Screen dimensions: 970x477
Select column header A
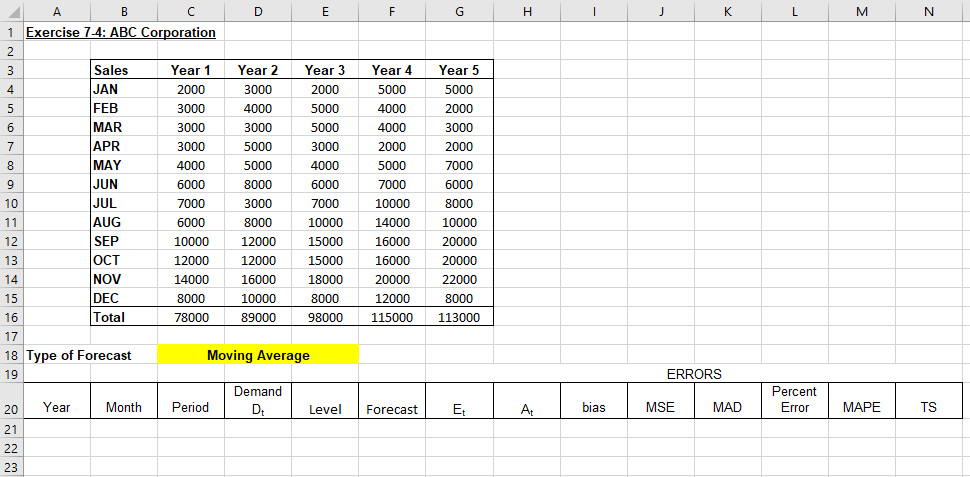pos(57,11)
